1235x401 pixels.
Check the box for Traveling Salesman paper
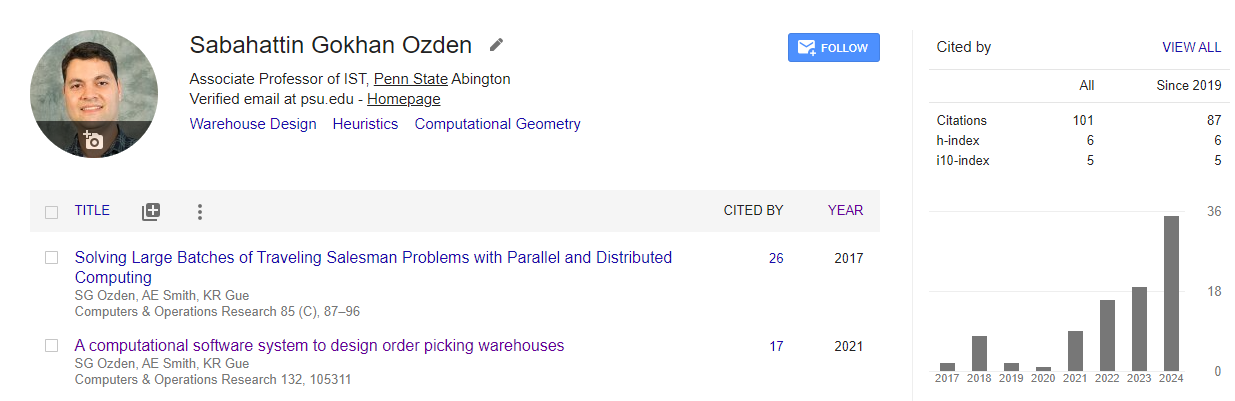tap(51, 258)
